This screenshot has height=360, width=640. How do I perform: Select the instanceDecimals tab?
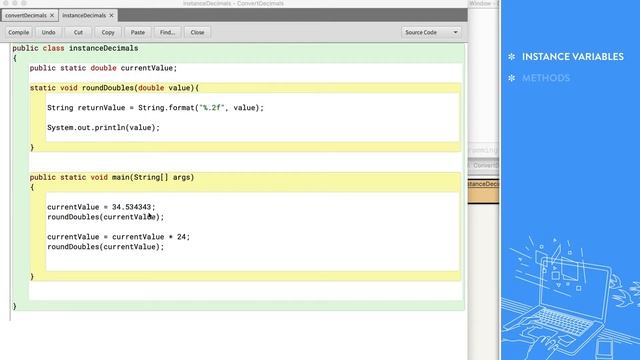pos(84,16)
